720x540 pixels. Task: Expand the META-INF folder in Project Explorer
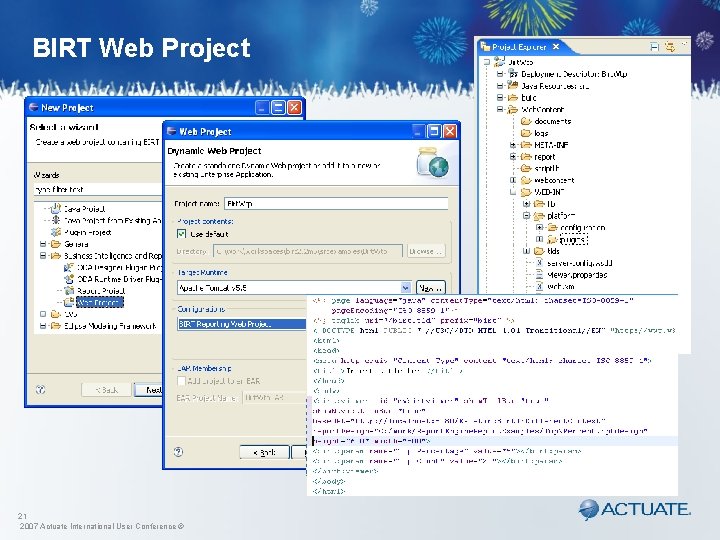513,145
